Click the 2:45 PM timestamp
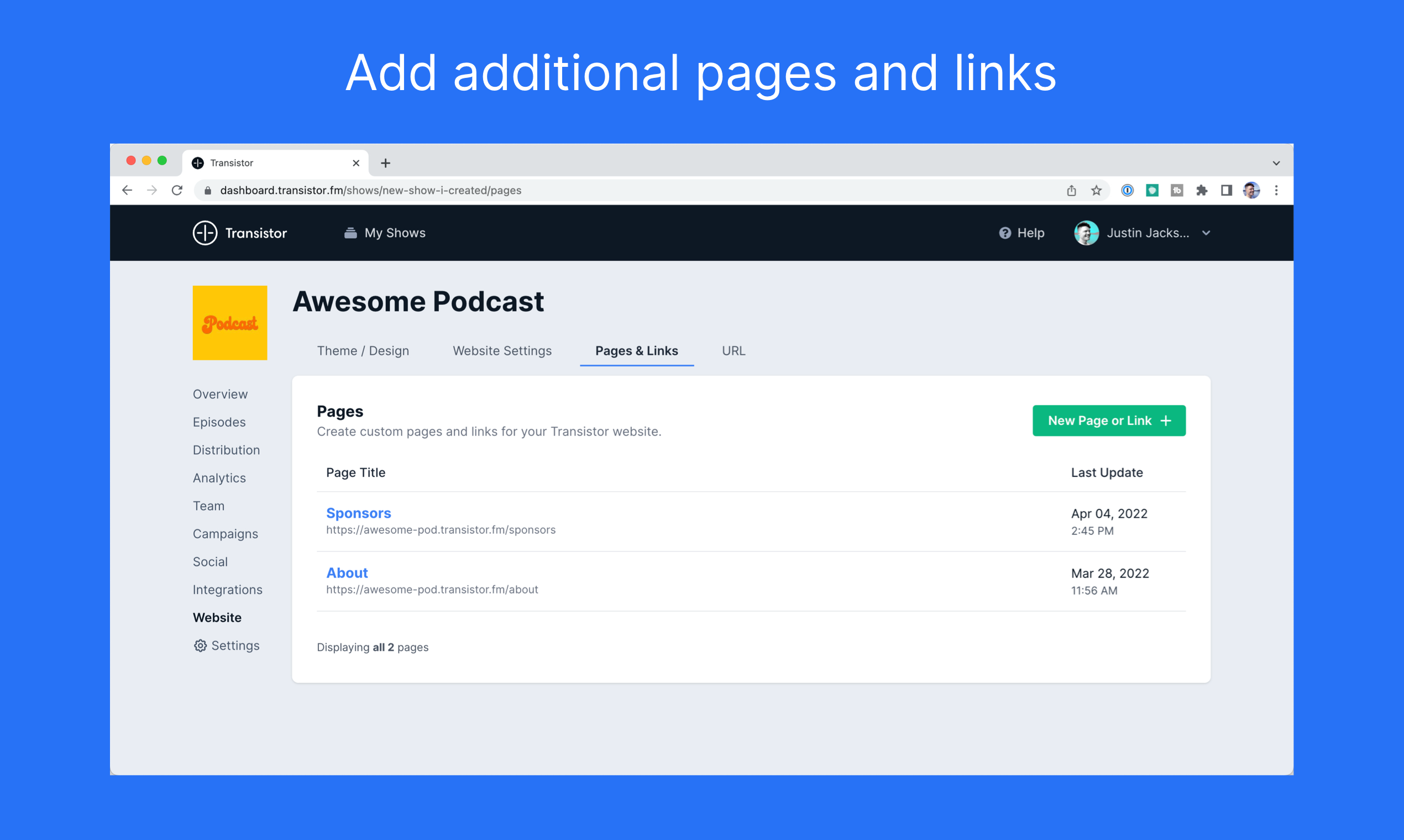The height and width of the screenshot is (840, 1404). (1092, 531)
